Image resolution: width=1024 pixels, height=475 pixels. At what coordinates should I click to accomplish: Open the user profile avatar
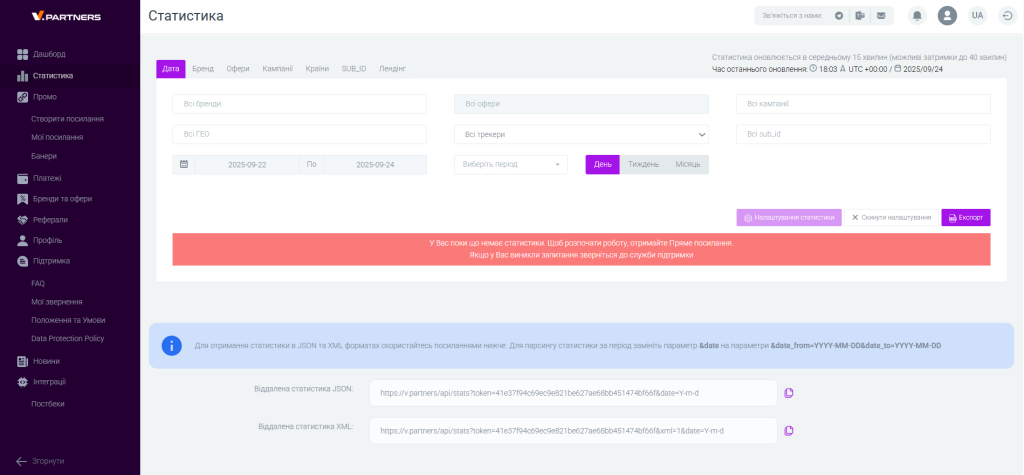[947, 16]
